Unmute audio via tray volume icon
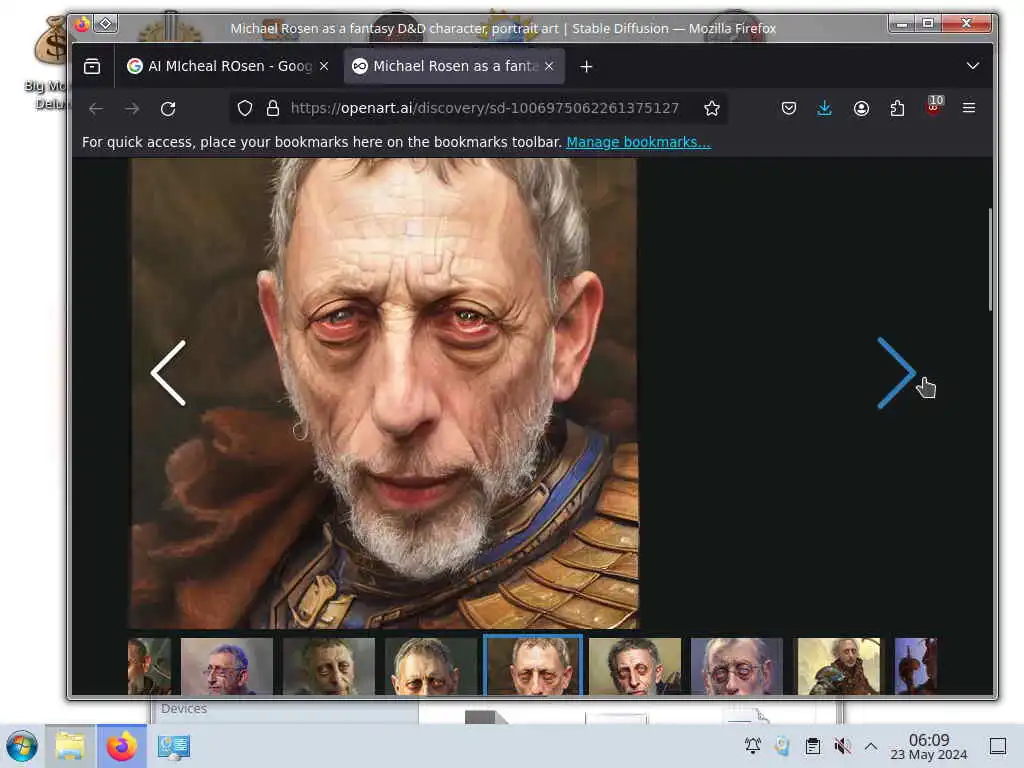The width and height of the screenshot is (1024, 768). [842, 746]
